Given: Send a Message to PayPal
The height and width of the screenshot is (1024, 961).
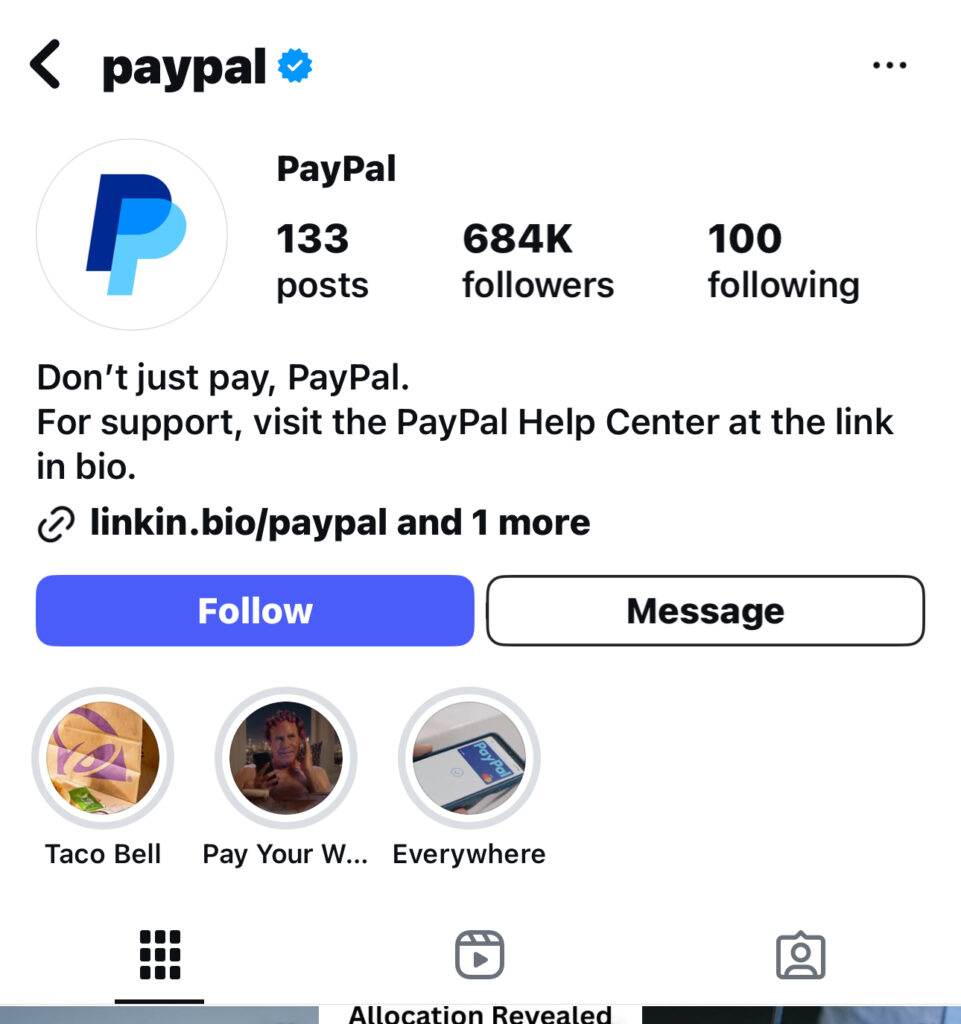Looking at the screenshot, I should point(706,611).
